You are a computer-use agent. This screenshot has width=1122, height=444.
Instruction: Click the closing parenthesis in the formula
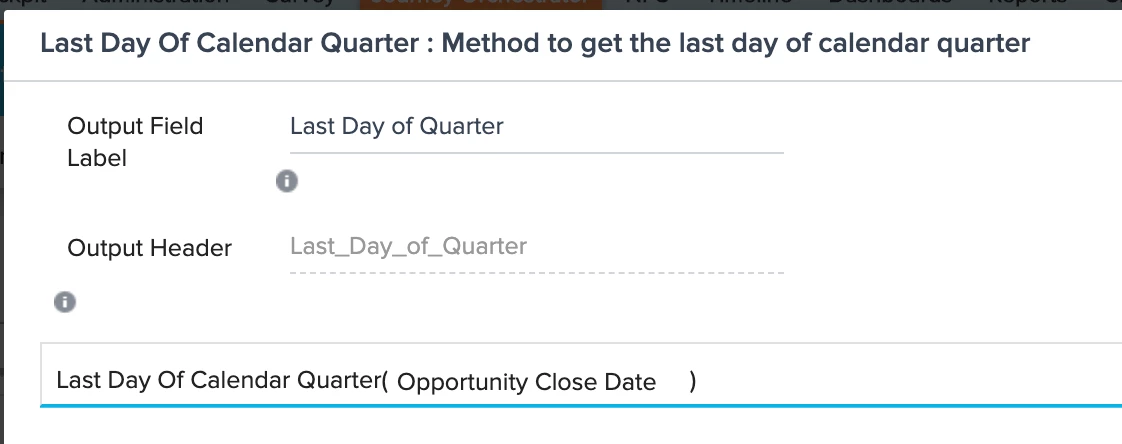click(x=693, y=381)
